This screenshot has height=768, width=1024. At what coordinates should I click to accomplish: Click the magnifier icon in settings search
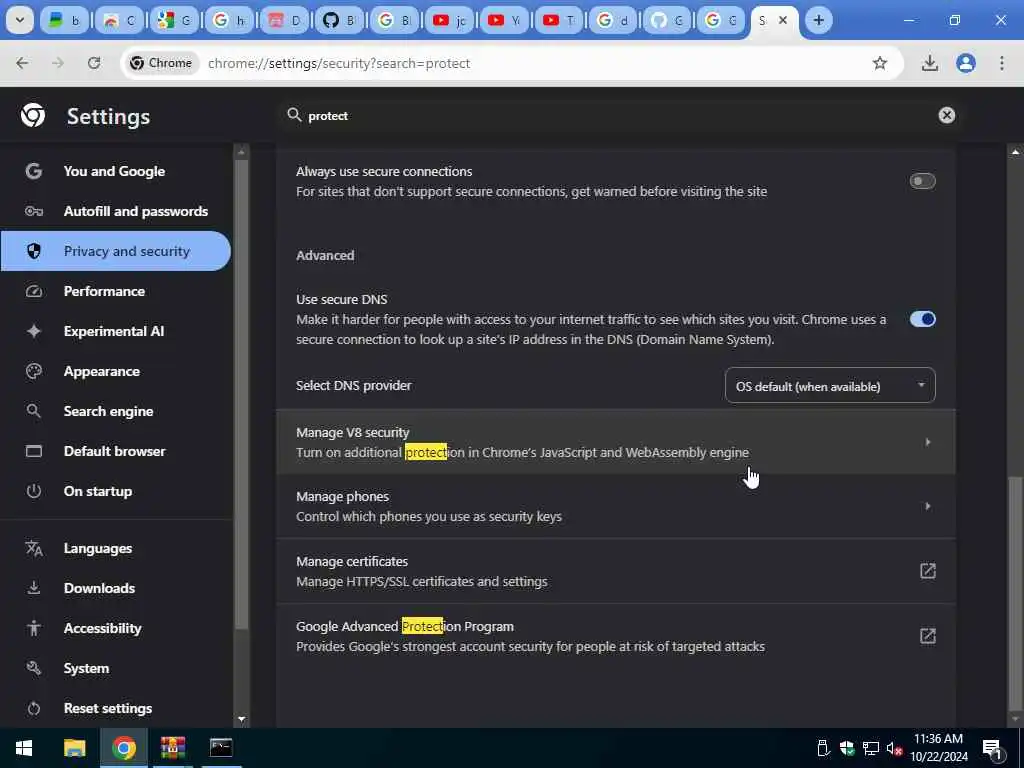click(x=295, y=115)
